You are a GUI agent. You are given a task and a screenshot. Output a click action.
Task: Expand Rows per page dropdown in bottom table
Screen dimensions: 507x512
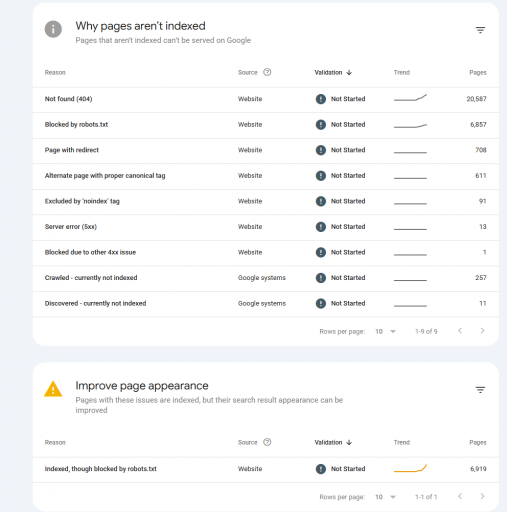click(x=386, y=497)
